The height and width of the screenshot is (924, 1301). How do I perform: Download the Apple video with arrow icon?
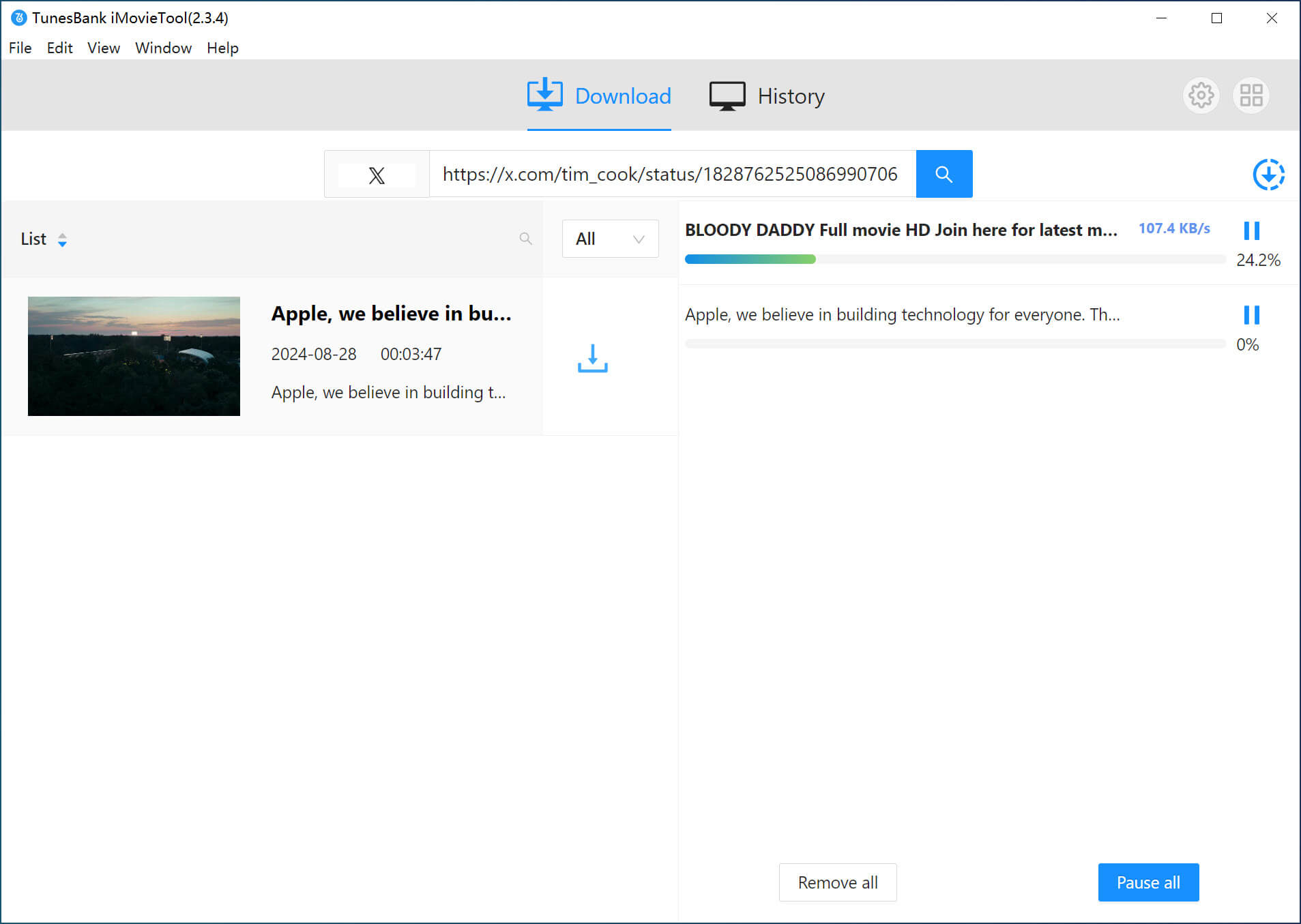[x=592, y=358]
